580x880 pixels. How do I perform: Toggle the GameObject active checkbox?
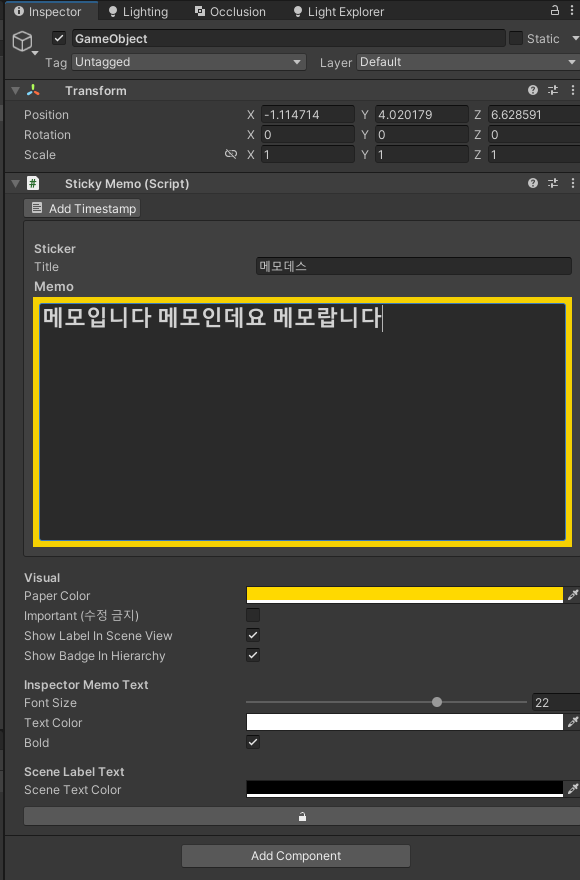(59, 38)
